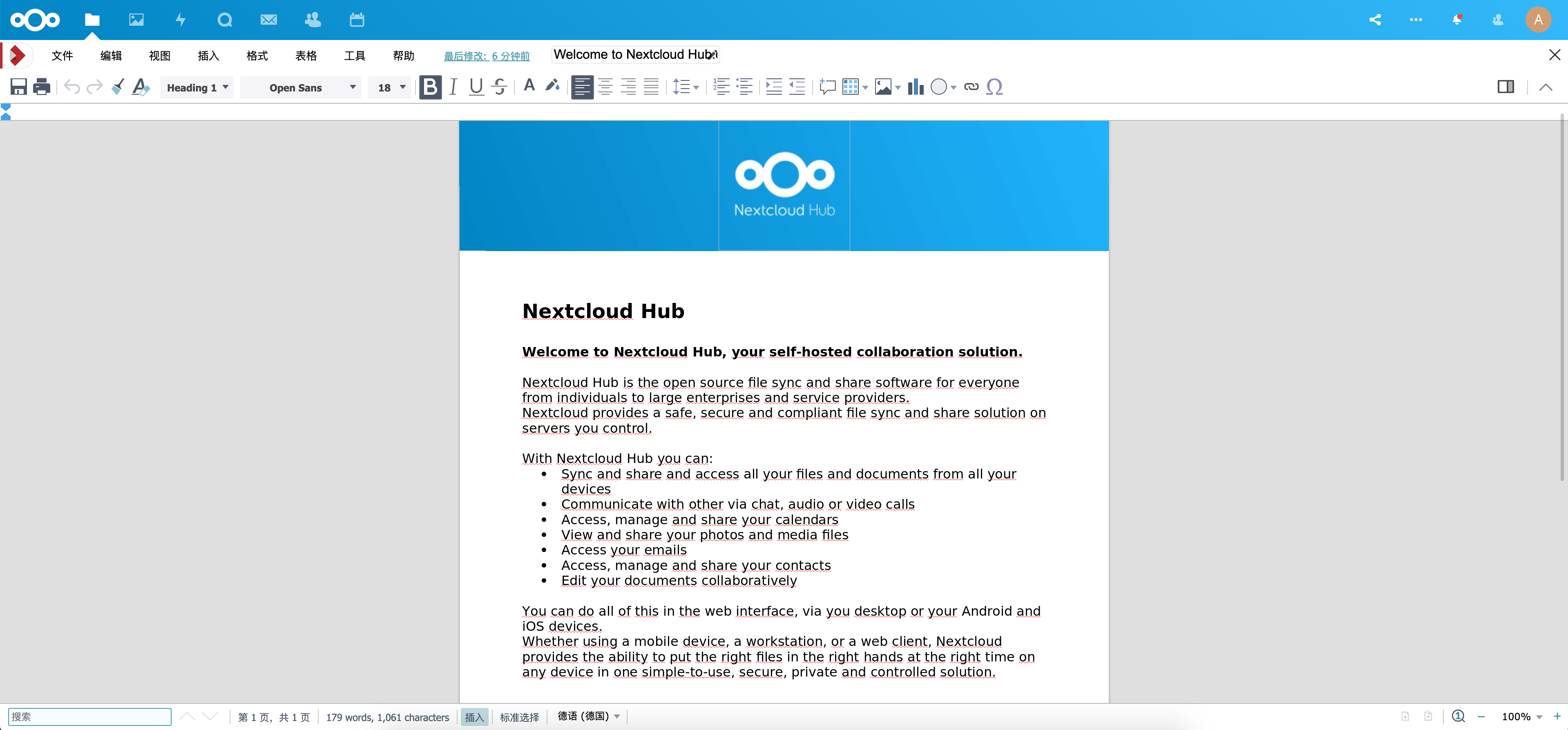Expand the insert table dropdown arrow

click(865, 88)
